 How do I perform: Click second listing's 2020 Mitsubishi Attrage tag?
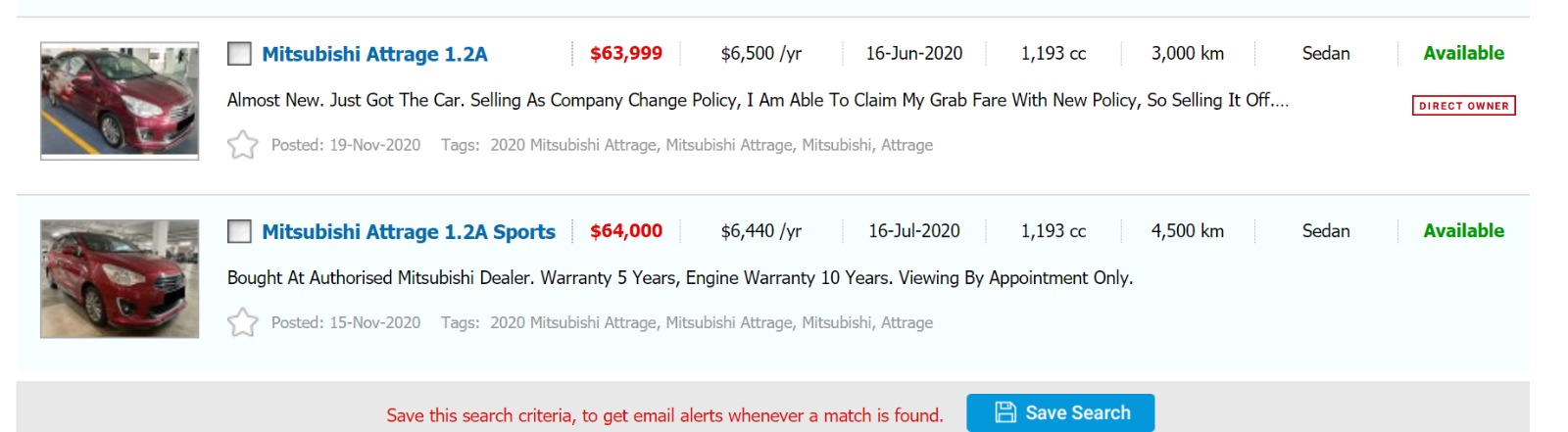tap(573, 322)
